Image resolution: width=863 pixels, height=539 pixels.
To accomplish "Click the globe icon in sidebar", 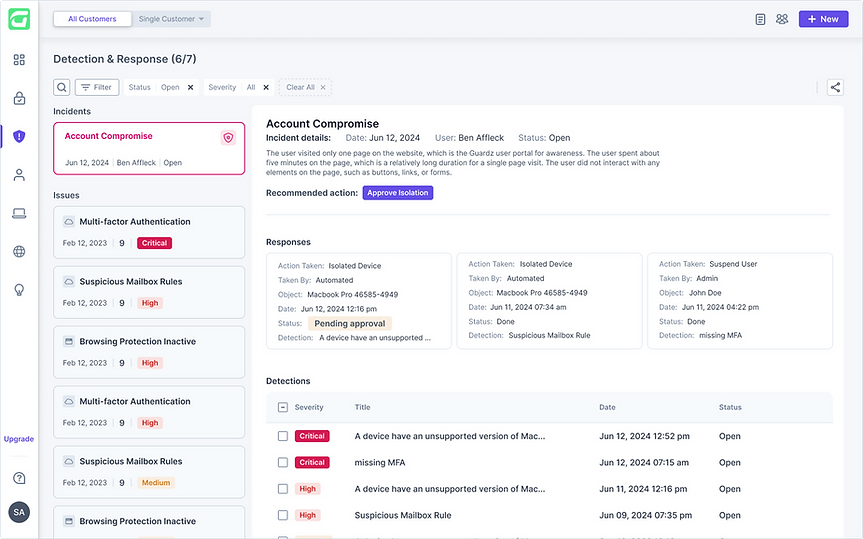I will (19, 251).
